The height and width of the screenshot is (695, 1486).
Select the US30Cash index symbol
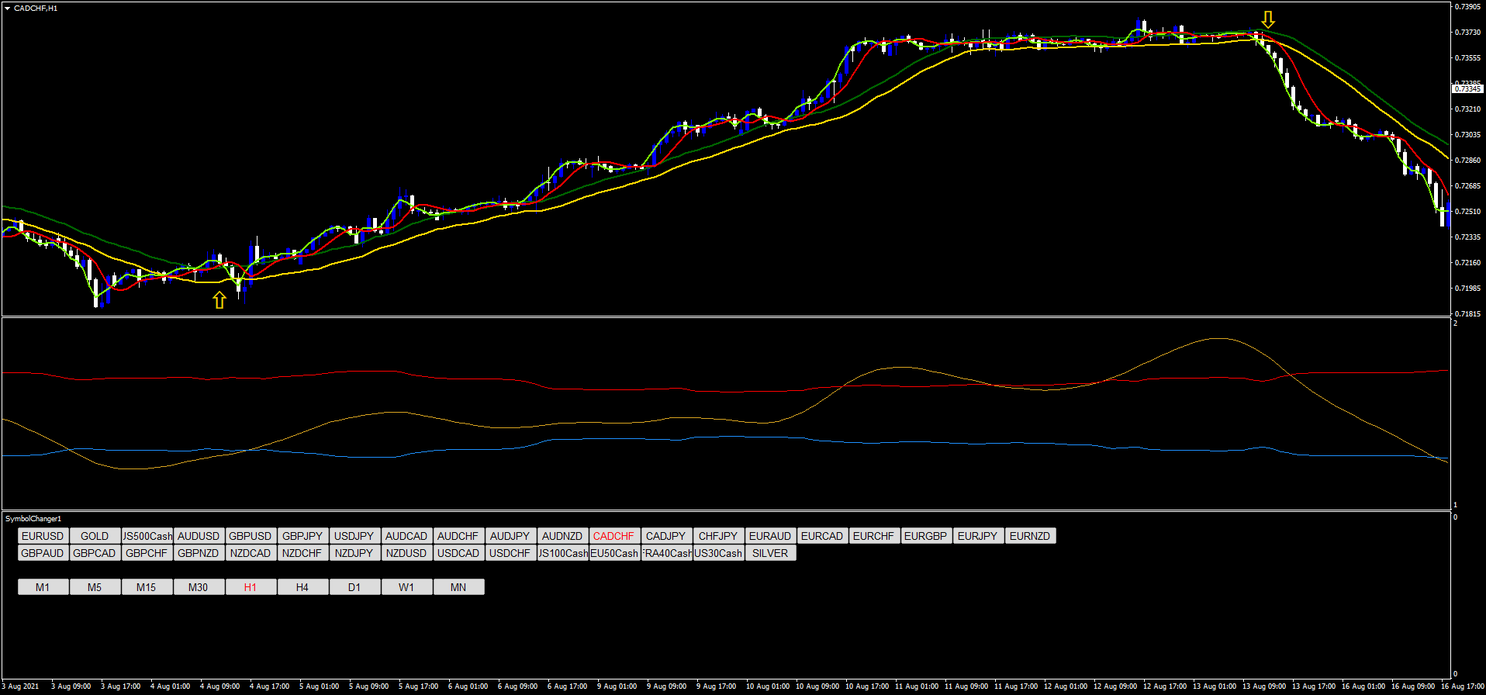click(x=718, y=553)
